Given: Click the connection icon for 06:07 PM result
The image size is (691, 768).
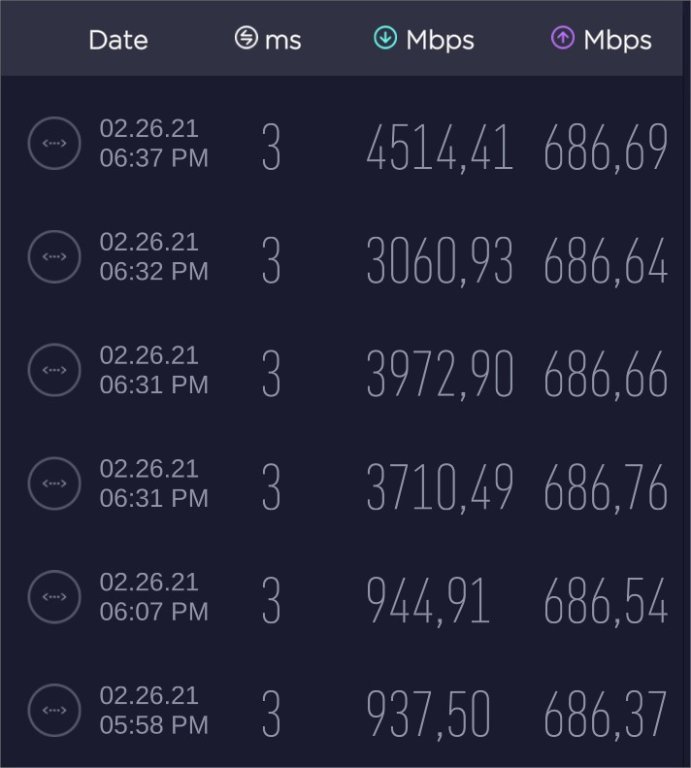Looking at the screenshot, I should click(x=54, y=597).
